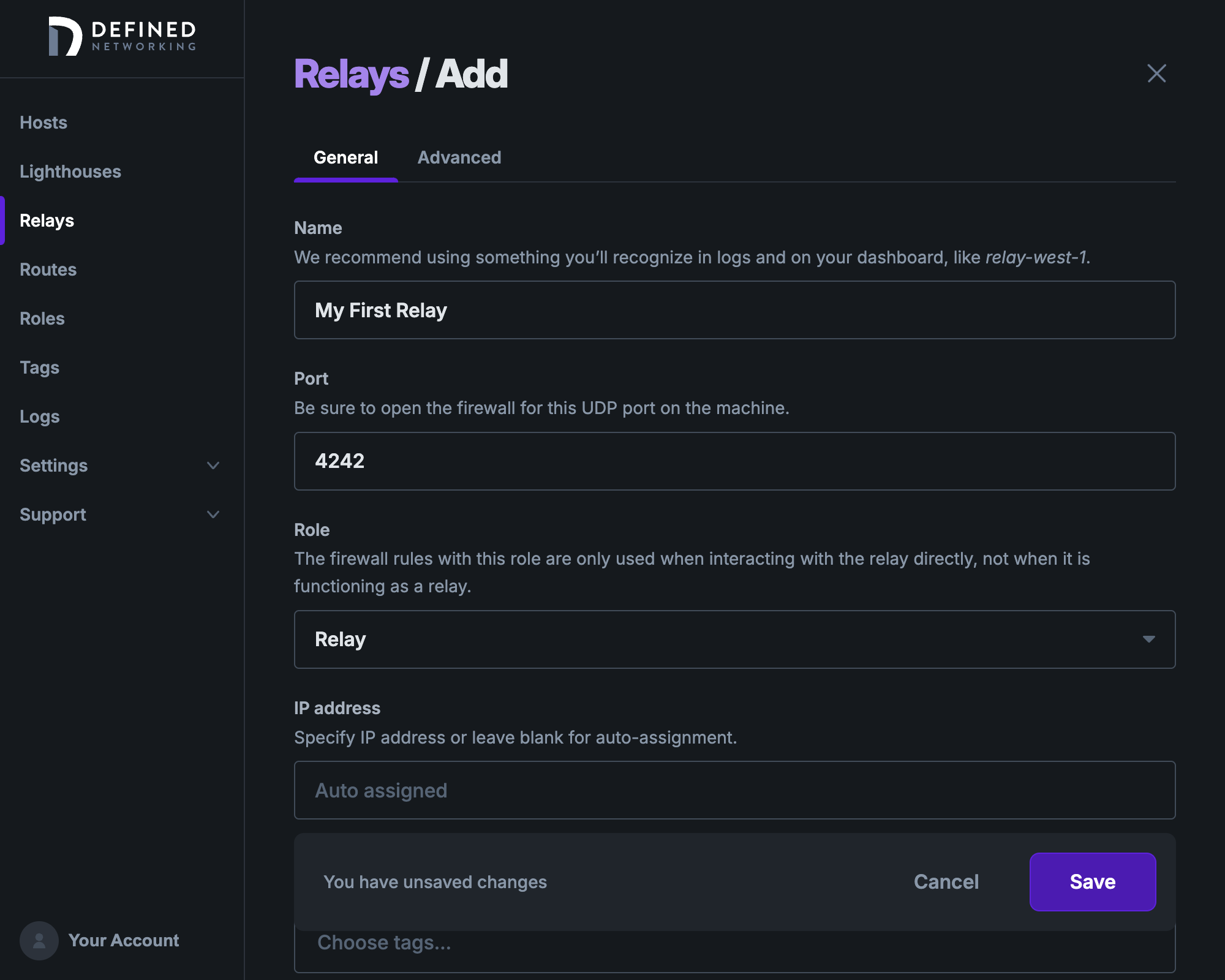Navigate to Lighthouses page
1225x980 pixels.
tap(70, 171)
